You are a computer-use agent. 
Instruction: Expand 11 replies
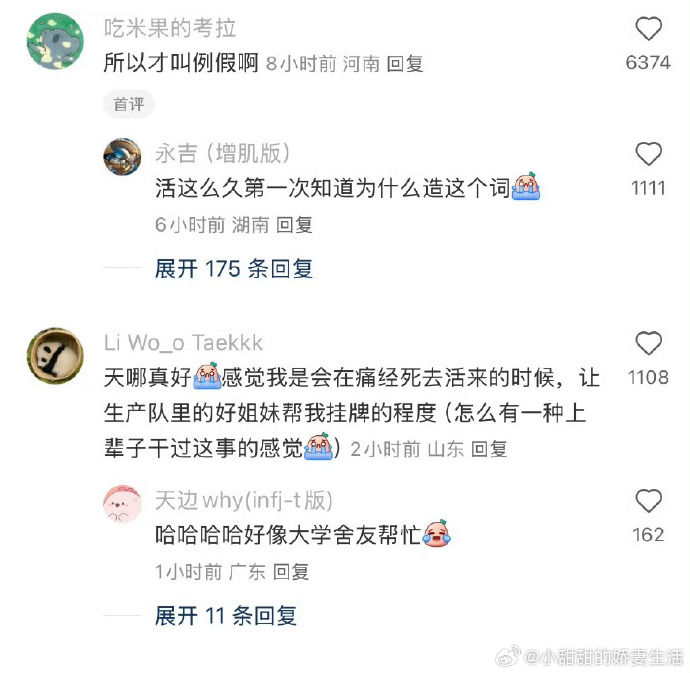point(226,615)
